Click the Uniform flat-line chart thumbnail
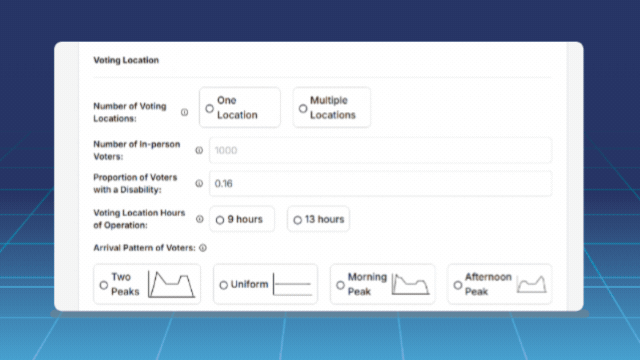 [292, 284]
